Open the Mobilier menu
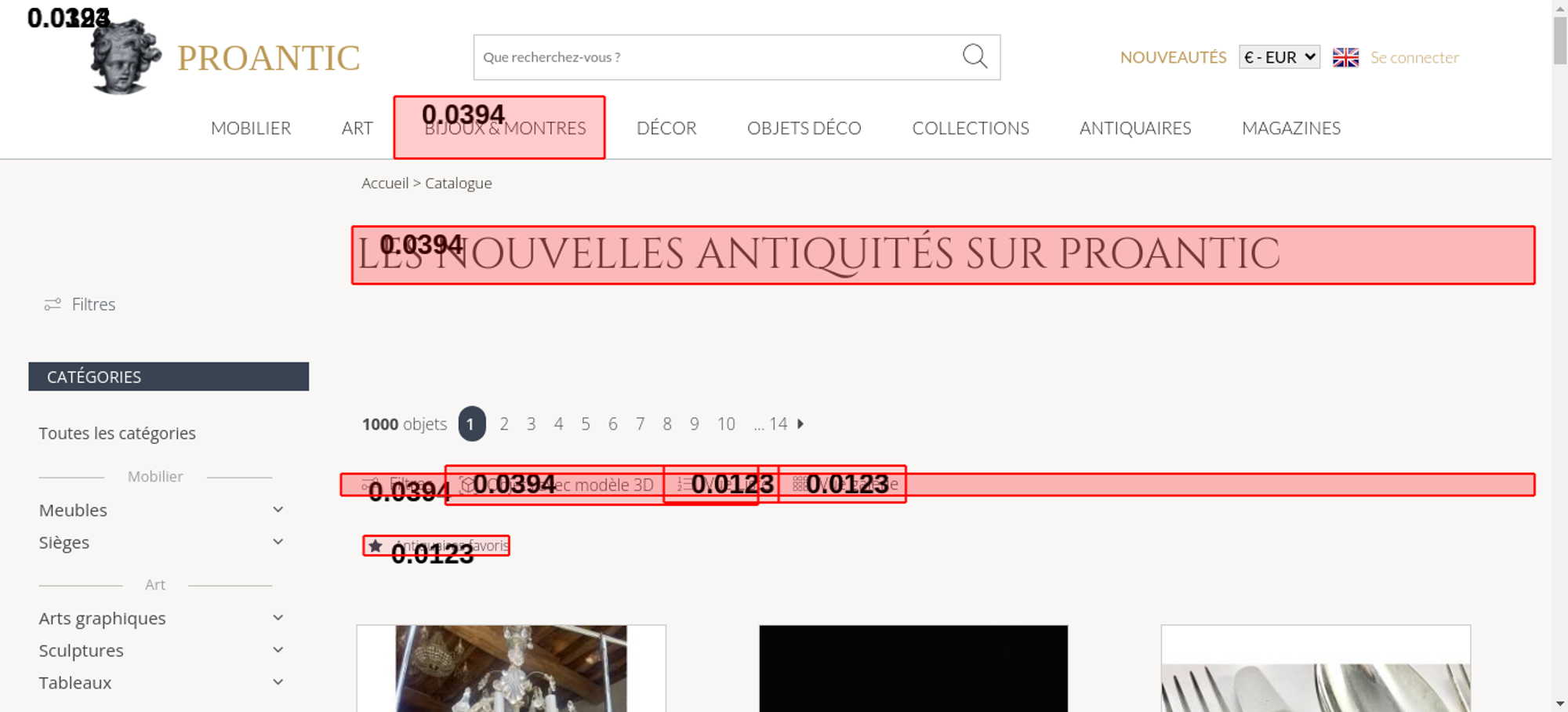Image resolution: width=1568 pixels, height=712 pixels. click(x=251, y=128)
